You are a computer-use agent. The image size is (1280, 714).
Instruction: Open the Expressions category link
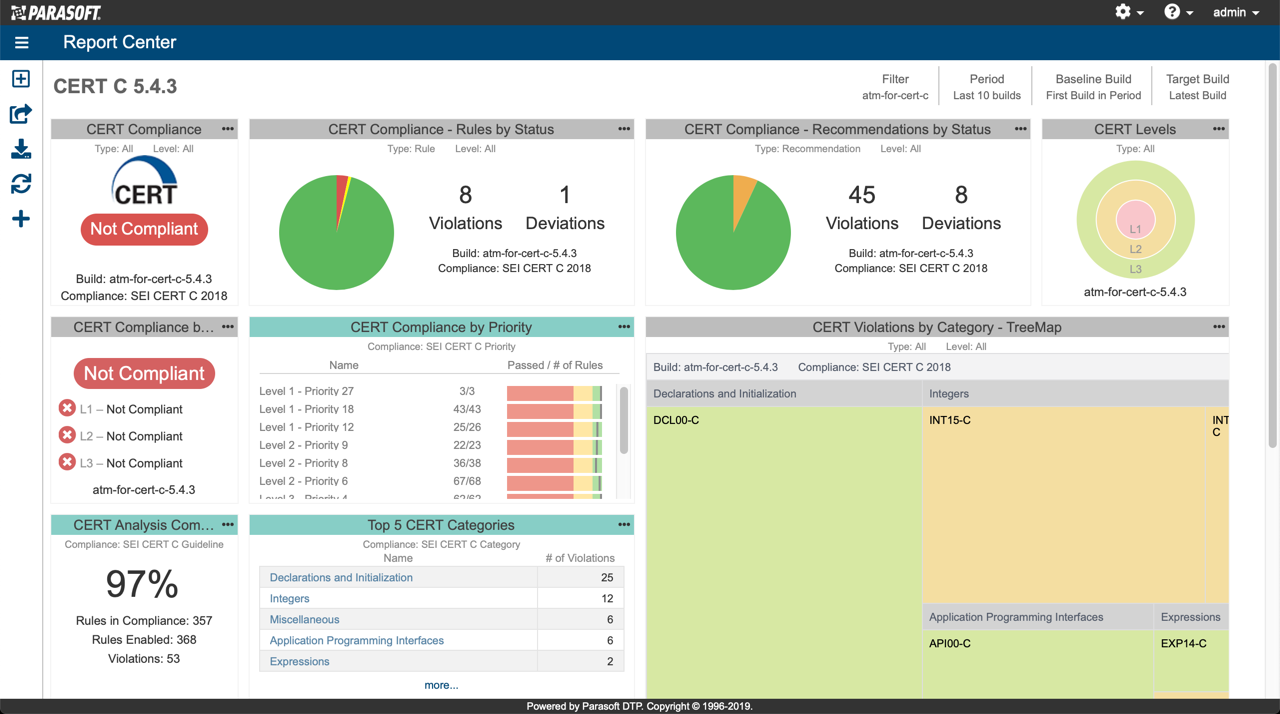coord(300,662)
